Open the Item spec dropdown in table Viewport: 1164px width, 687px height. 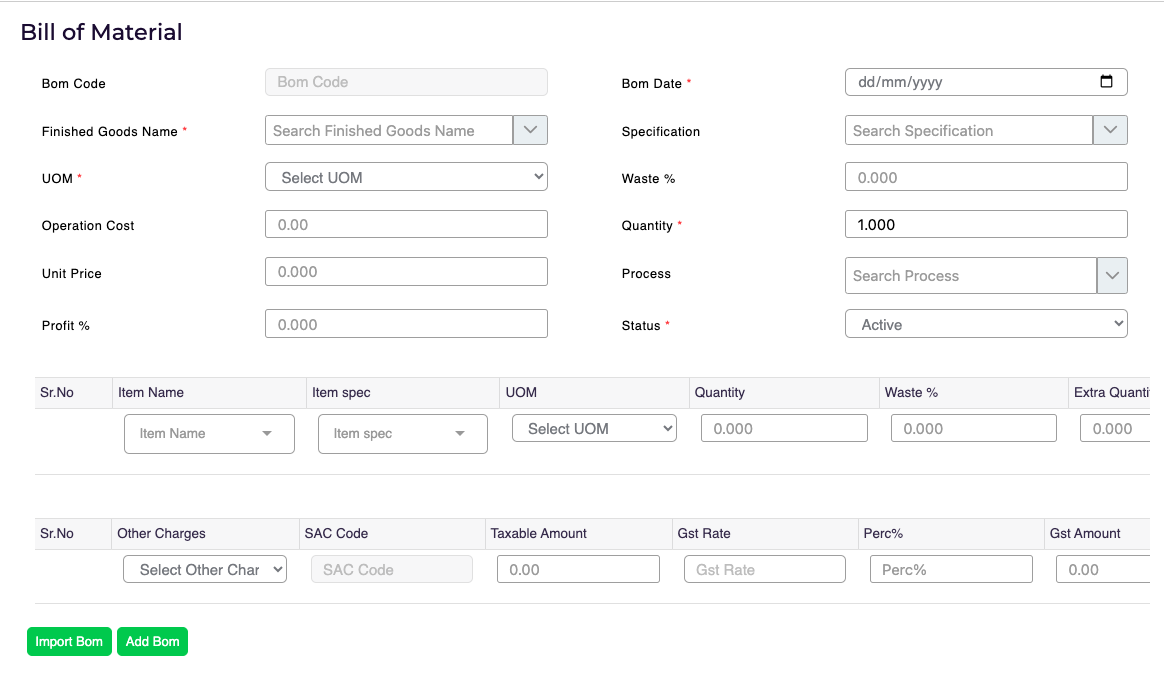pyautogui.click(x=402, y=434)
